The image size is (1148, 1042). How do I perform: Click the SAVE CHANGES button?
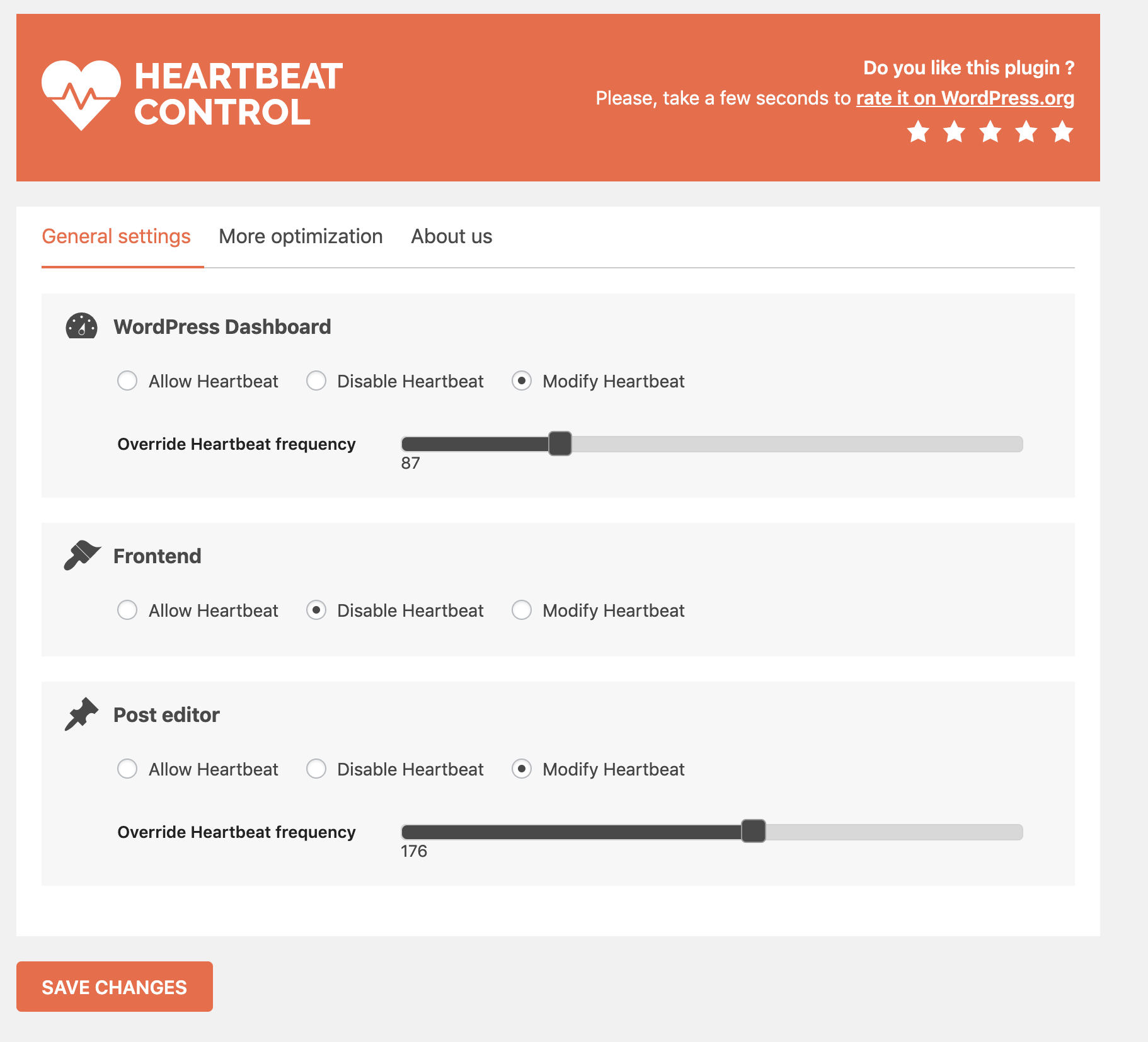click(114, 987)
